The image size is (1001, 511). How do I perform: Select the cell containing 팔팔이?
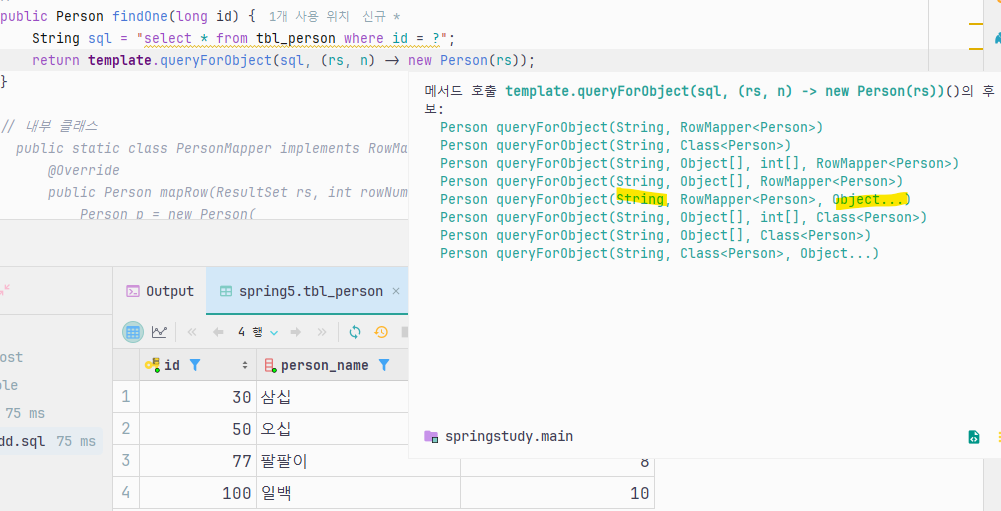(x=358, y=461)
